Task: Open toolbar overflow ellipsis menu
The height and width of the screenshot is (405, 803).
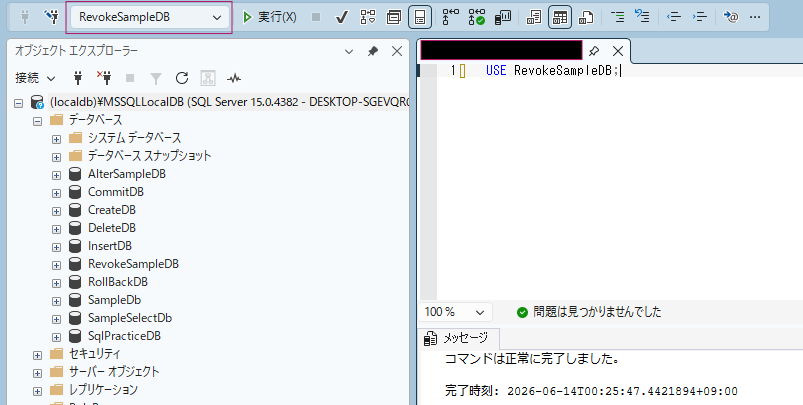Action: [755, 17]
